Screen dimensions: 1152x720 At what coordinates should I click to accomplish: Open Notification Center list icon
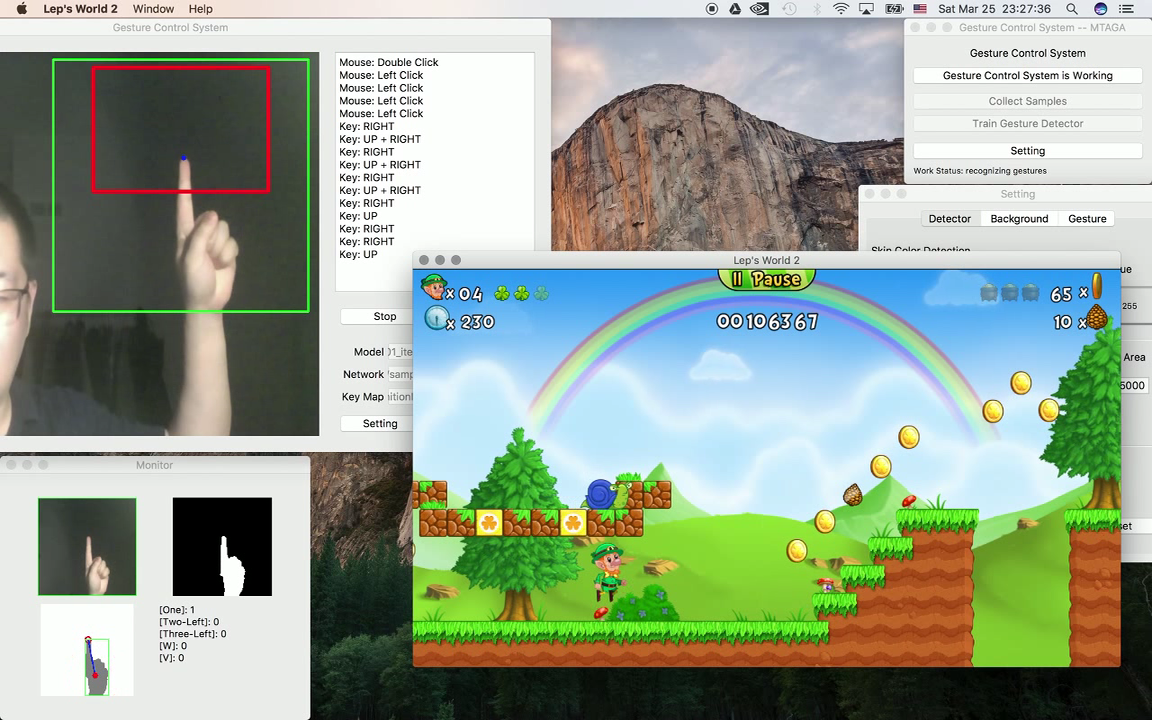[x=1126, y=9]
